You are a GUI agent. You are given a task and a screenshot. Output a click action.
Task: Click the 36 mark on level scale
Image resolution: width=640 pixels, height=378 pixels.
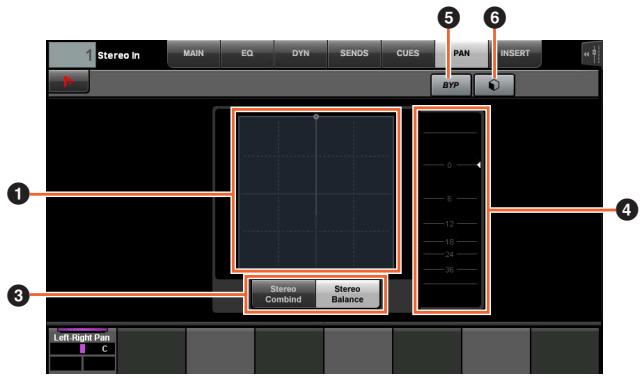(x=449, y=270)
